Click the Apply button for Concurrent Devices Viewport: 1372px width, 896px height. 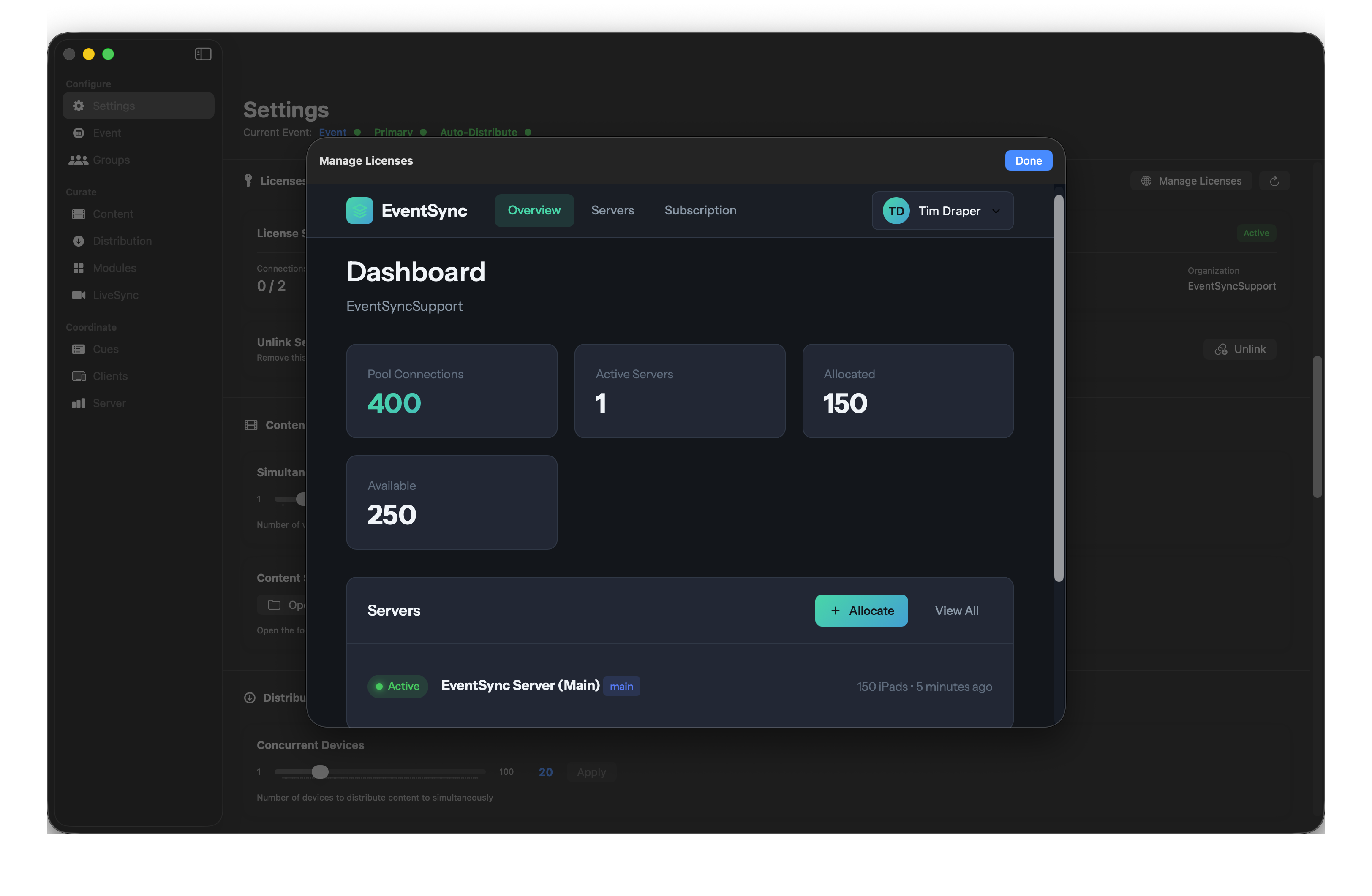coord(591,773)
